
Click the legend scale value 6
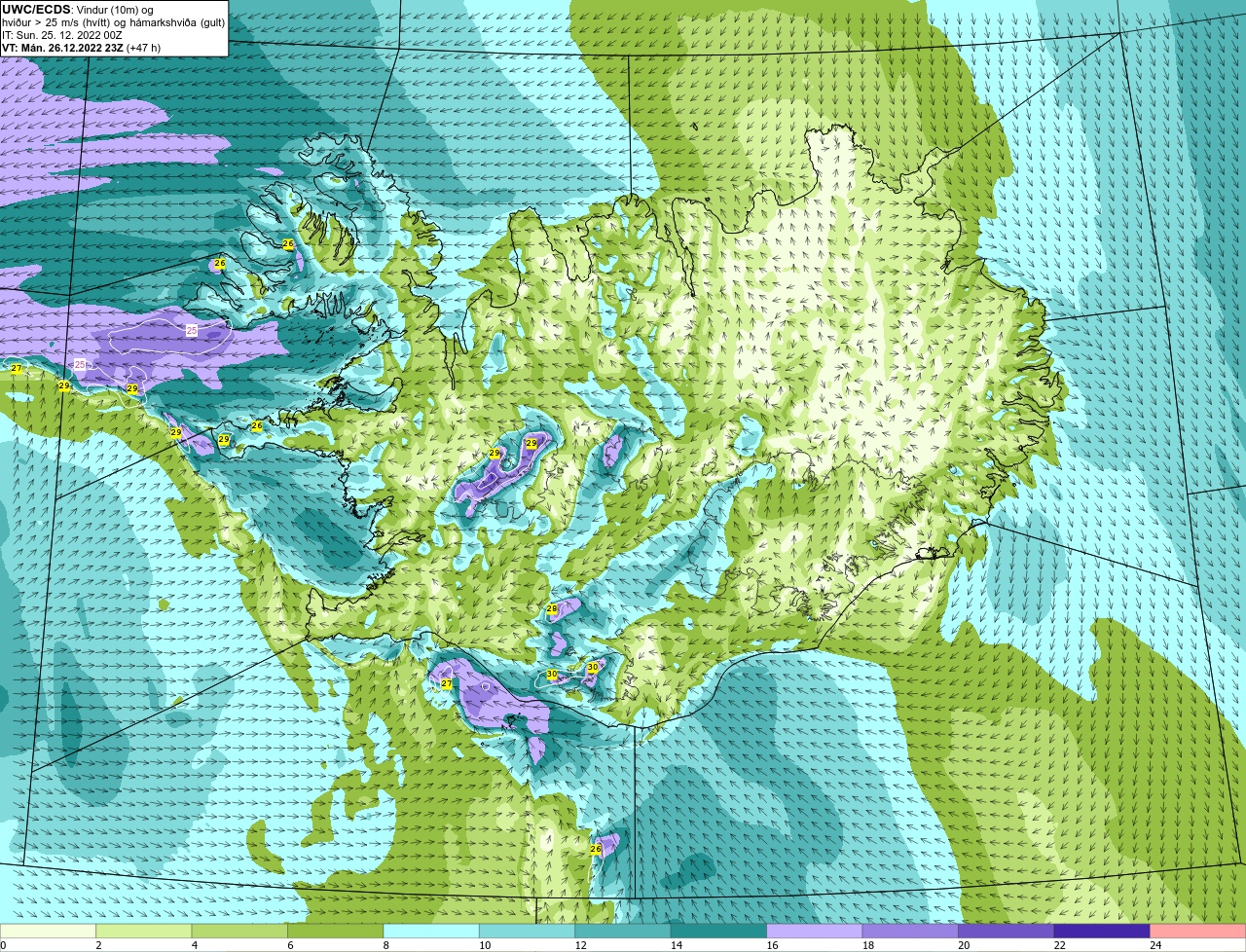pos(290,945)
